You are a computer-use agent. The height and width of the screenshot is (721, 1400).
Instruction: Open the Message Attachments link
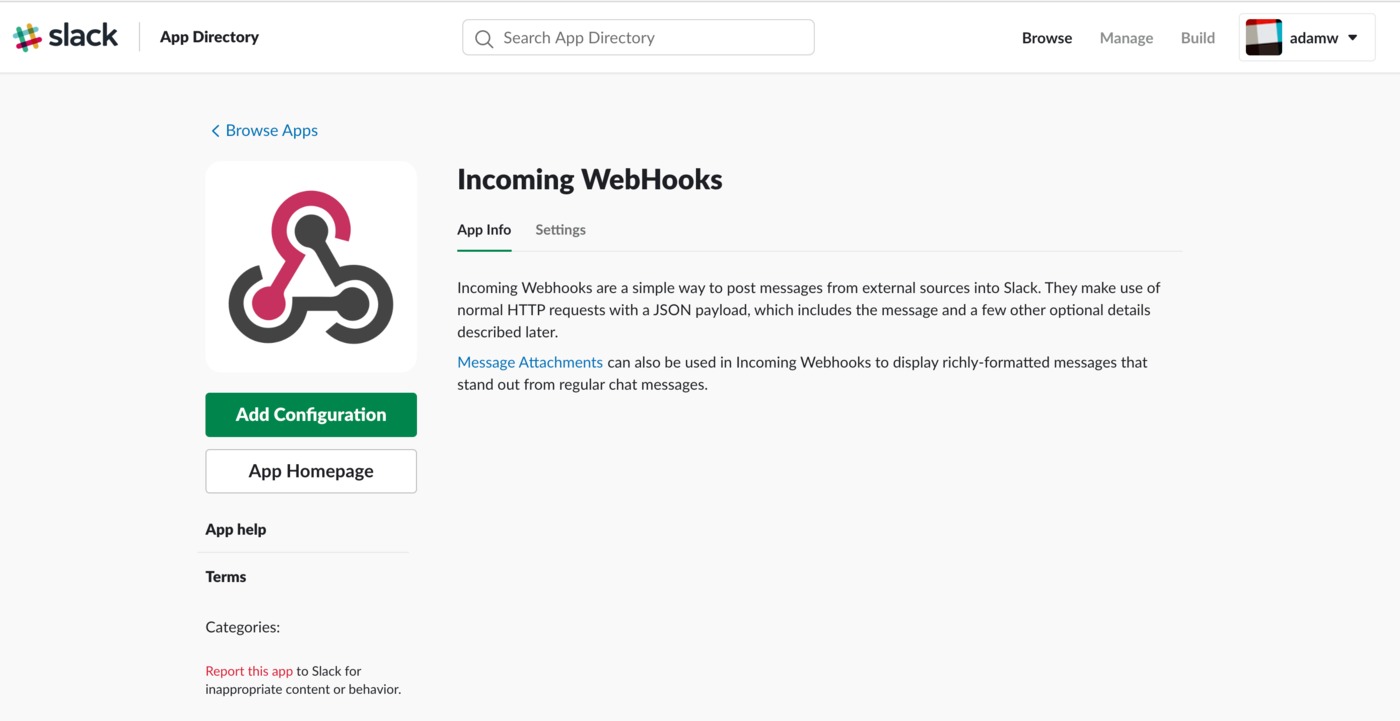click(x=530, y=362)
